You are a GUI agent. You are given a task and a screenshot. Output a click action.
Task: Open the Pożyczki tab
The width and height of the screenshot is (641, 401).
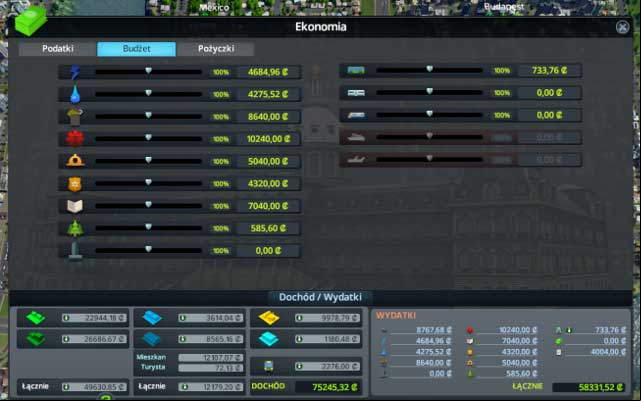[216, 49]
